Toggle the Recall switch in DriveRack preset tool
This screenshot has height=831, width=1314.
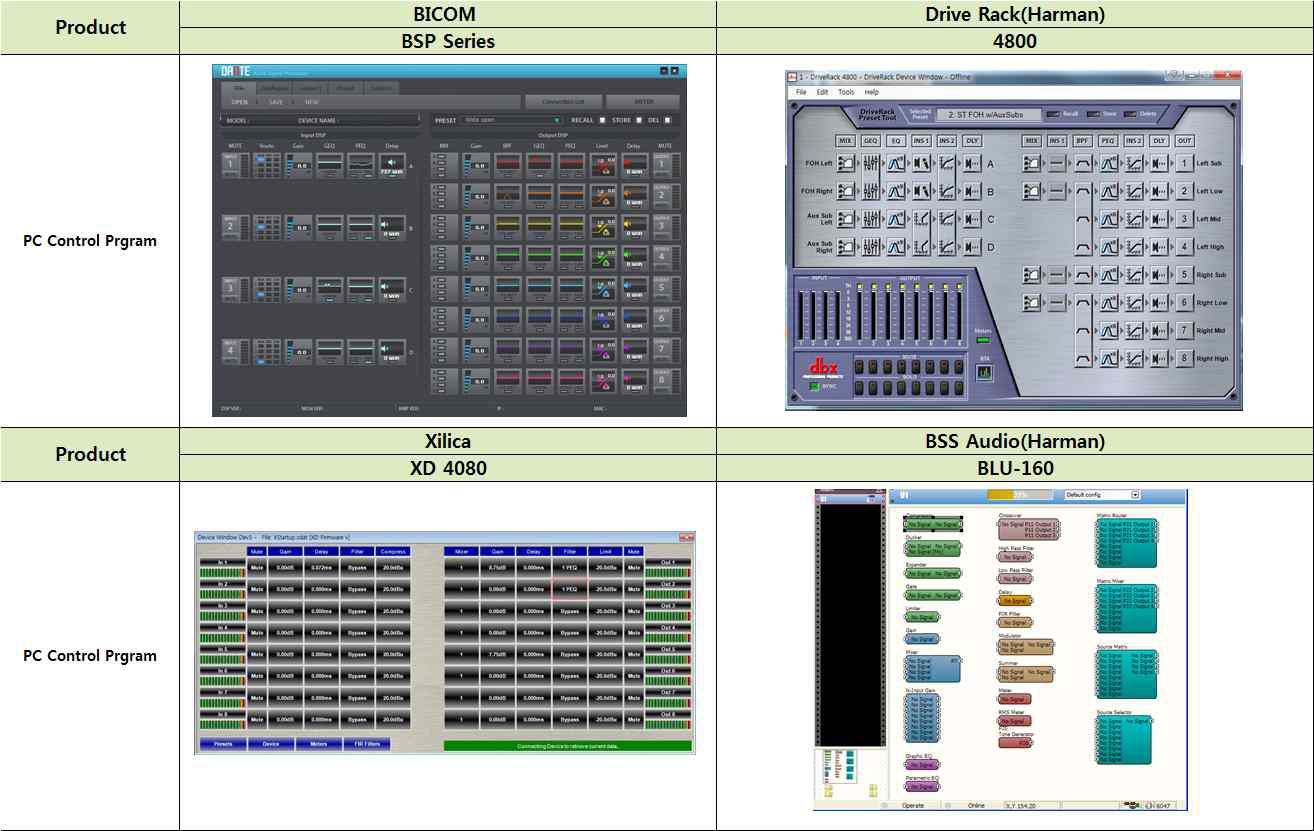[1053, 114]
